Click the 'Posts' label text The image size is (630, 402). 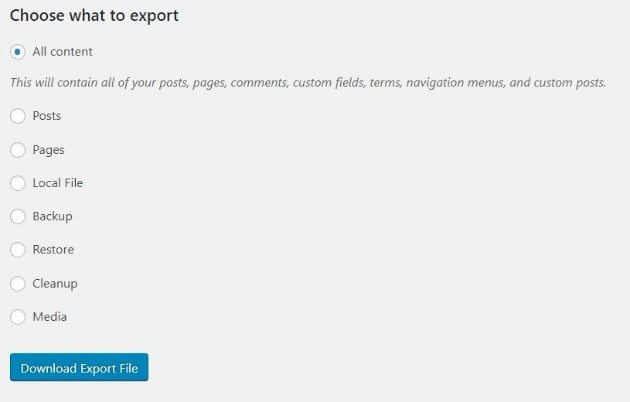pos(47,116)
